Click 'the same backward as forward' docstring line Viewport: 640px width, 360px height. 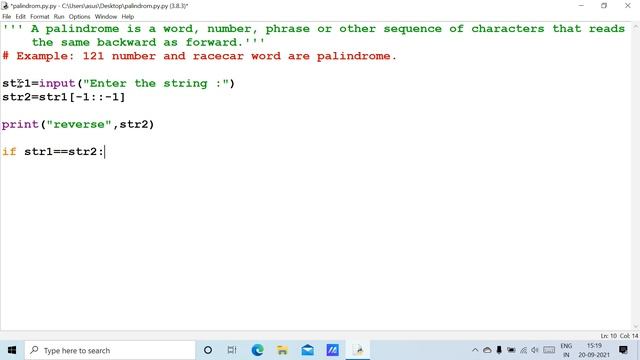[x=148, y=42]
